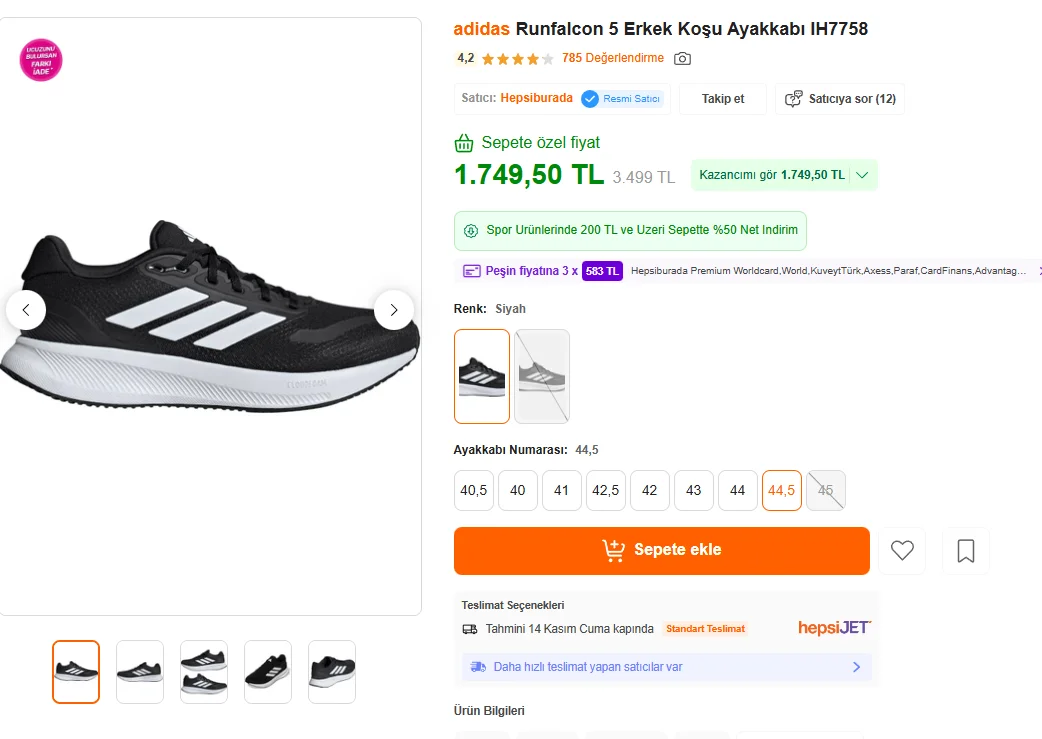Click the camera icon beside reviews
This screenshot has width=1042, height=739.
[682, 59]
